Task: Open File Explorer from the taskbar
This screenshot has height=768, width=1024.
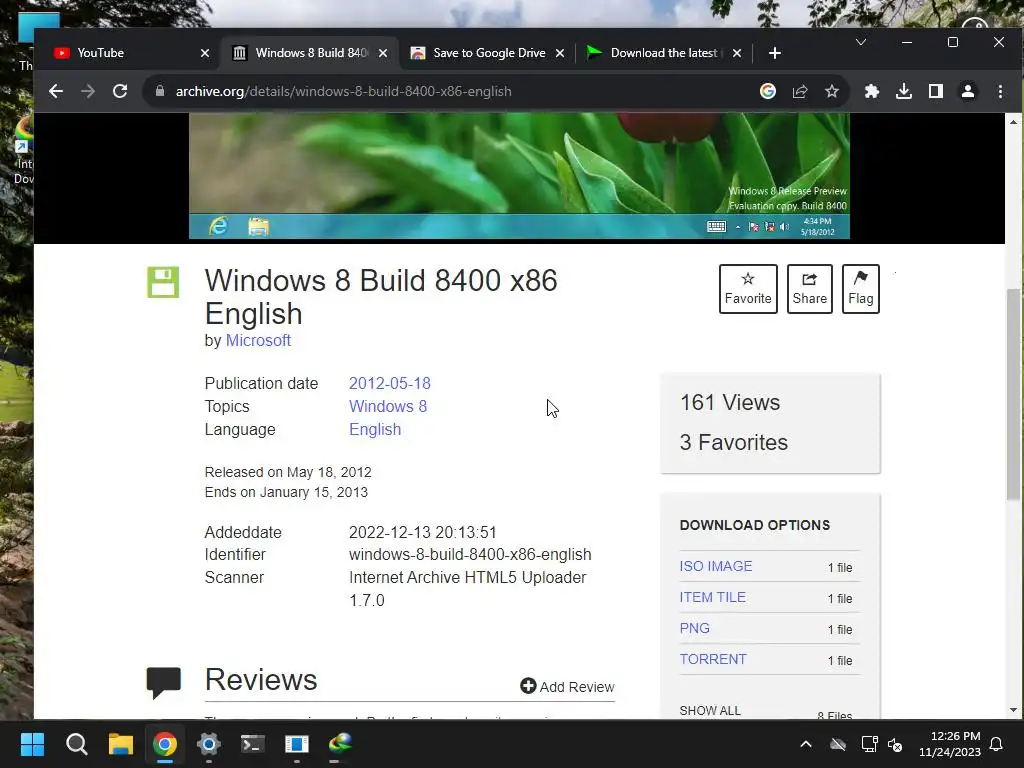Action: [121, 744]
